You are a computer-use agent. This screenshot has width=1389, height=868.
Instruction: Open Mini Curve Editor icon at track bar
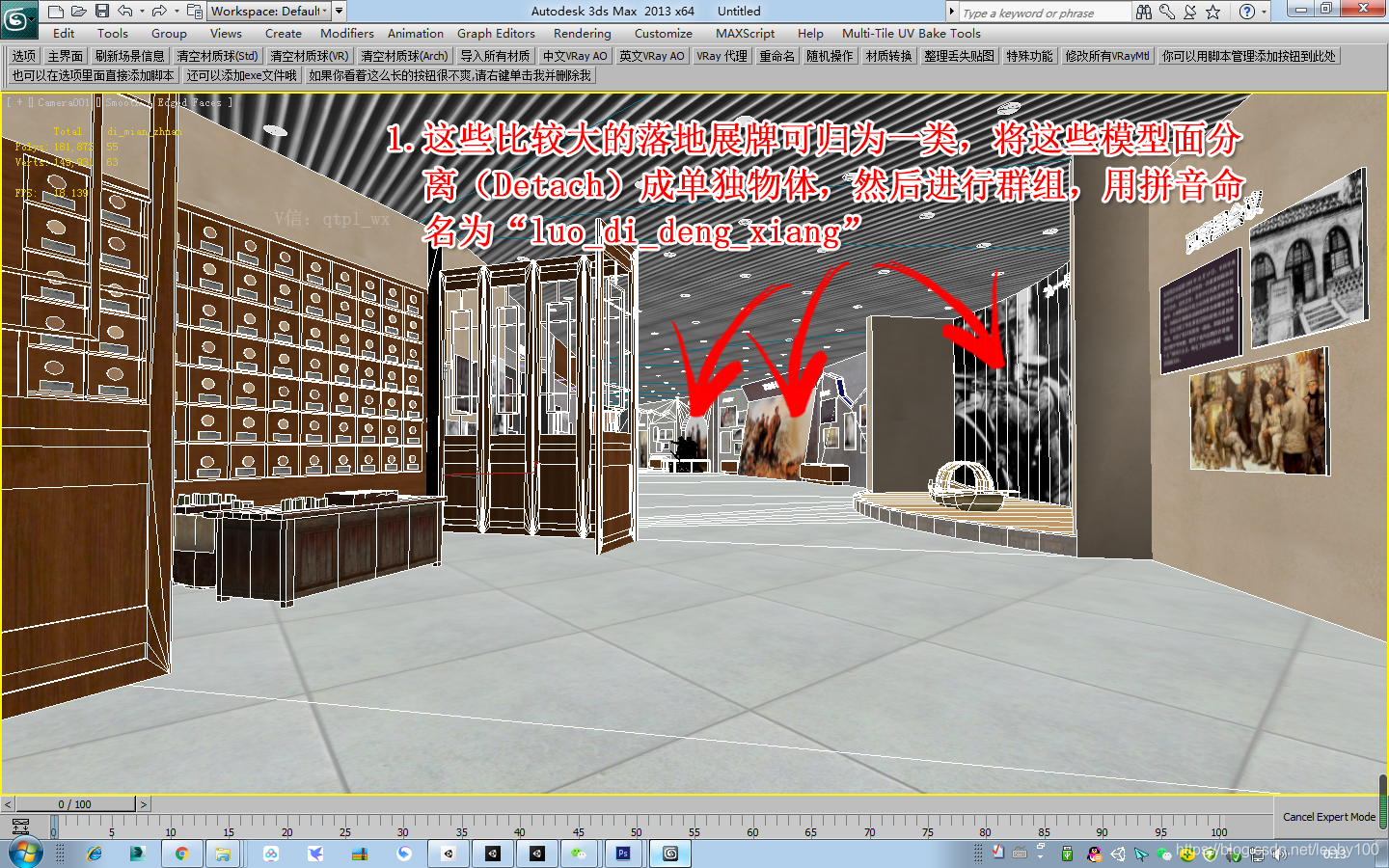point(20,827)
